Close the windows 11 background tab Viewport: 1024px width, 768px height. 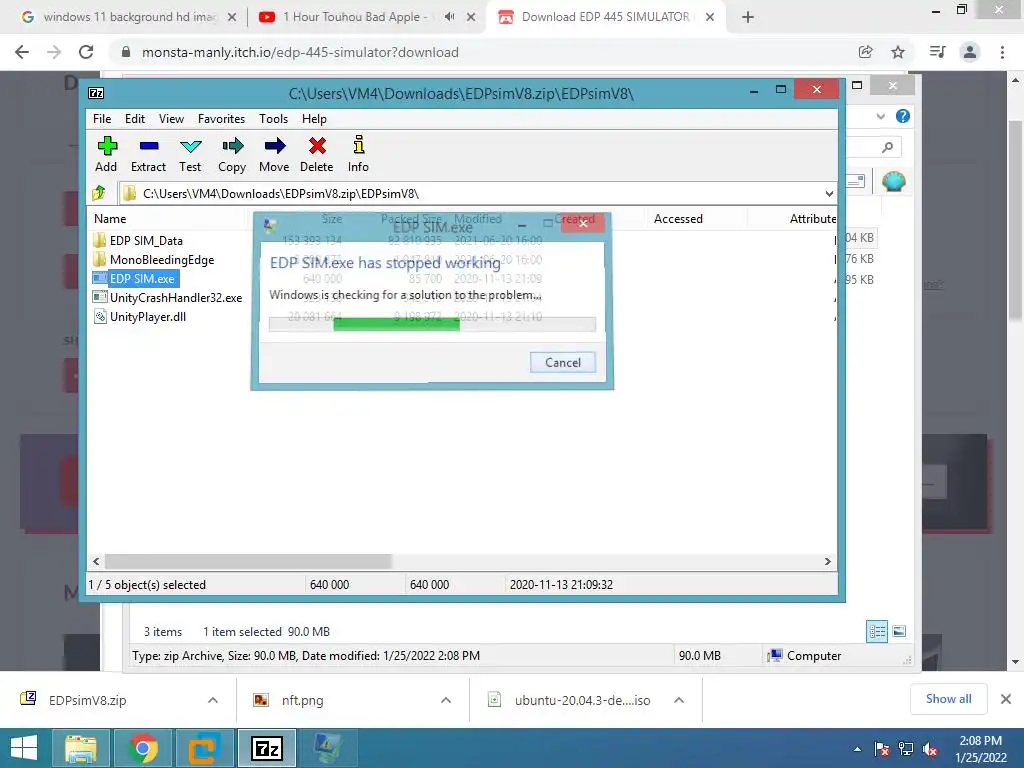pyautogui.click(x=231, y=17)
